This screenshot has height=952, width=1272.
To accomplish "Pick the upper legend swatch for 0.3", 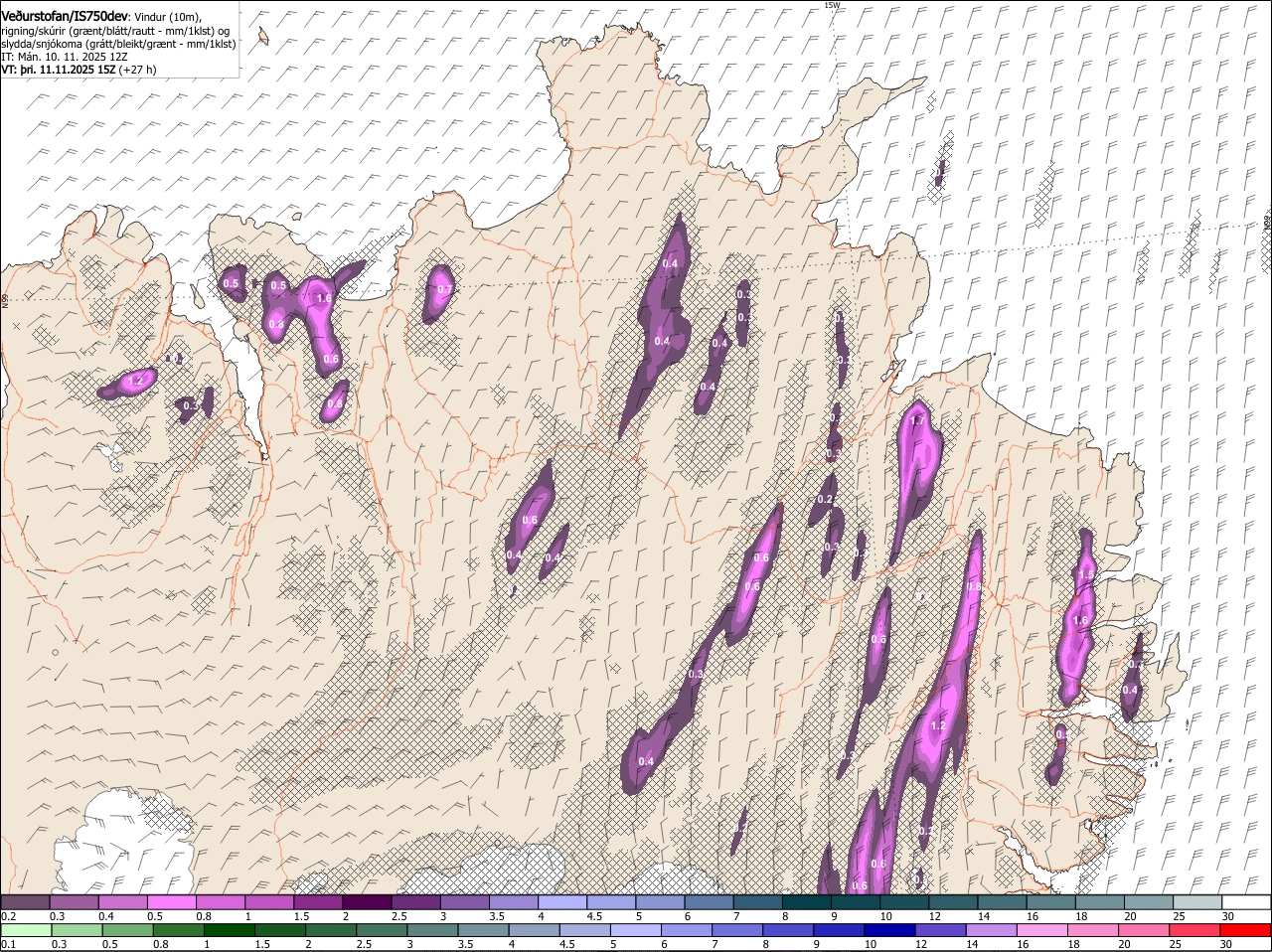I will [x=74, y=901].
